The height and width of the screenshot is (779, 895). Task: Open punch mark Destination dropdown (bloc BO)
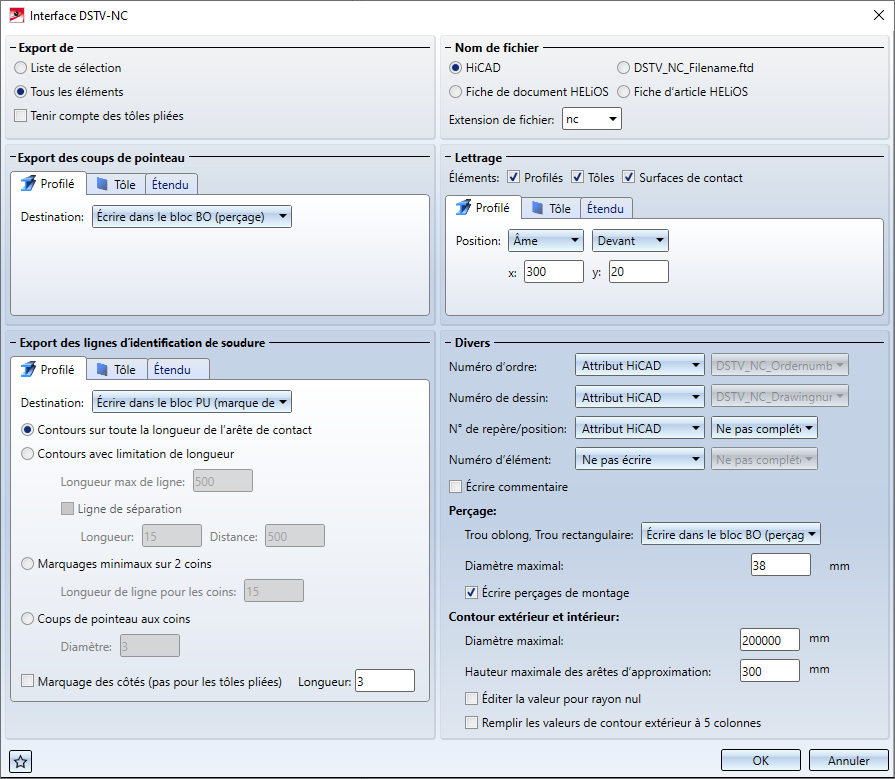point(192,217)
